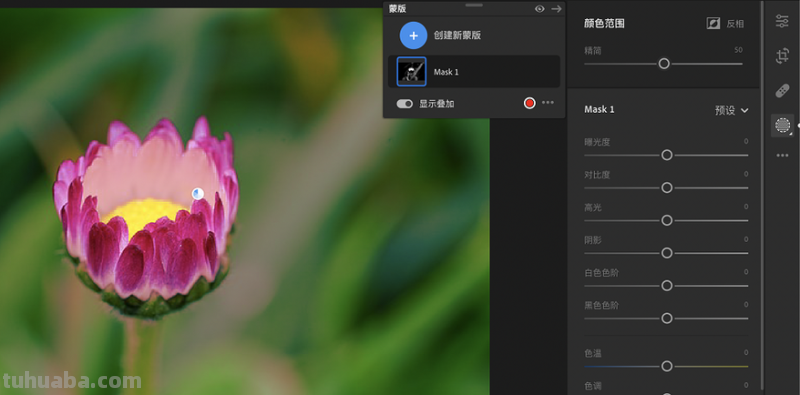Click the masks panel drag handle
Viewport: 800px width, 395px height.
(x=474, y=5)
